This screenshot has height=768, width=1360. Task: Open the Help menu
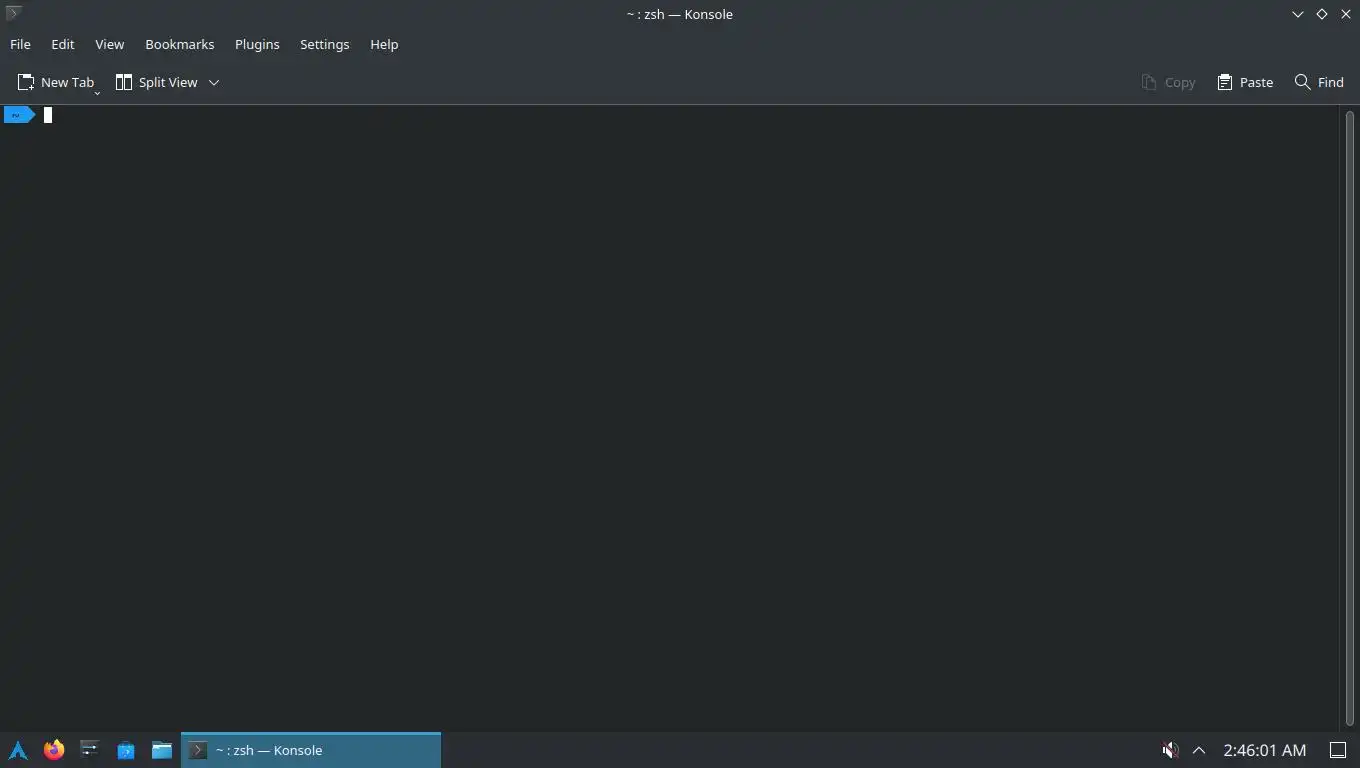[384, 44]
